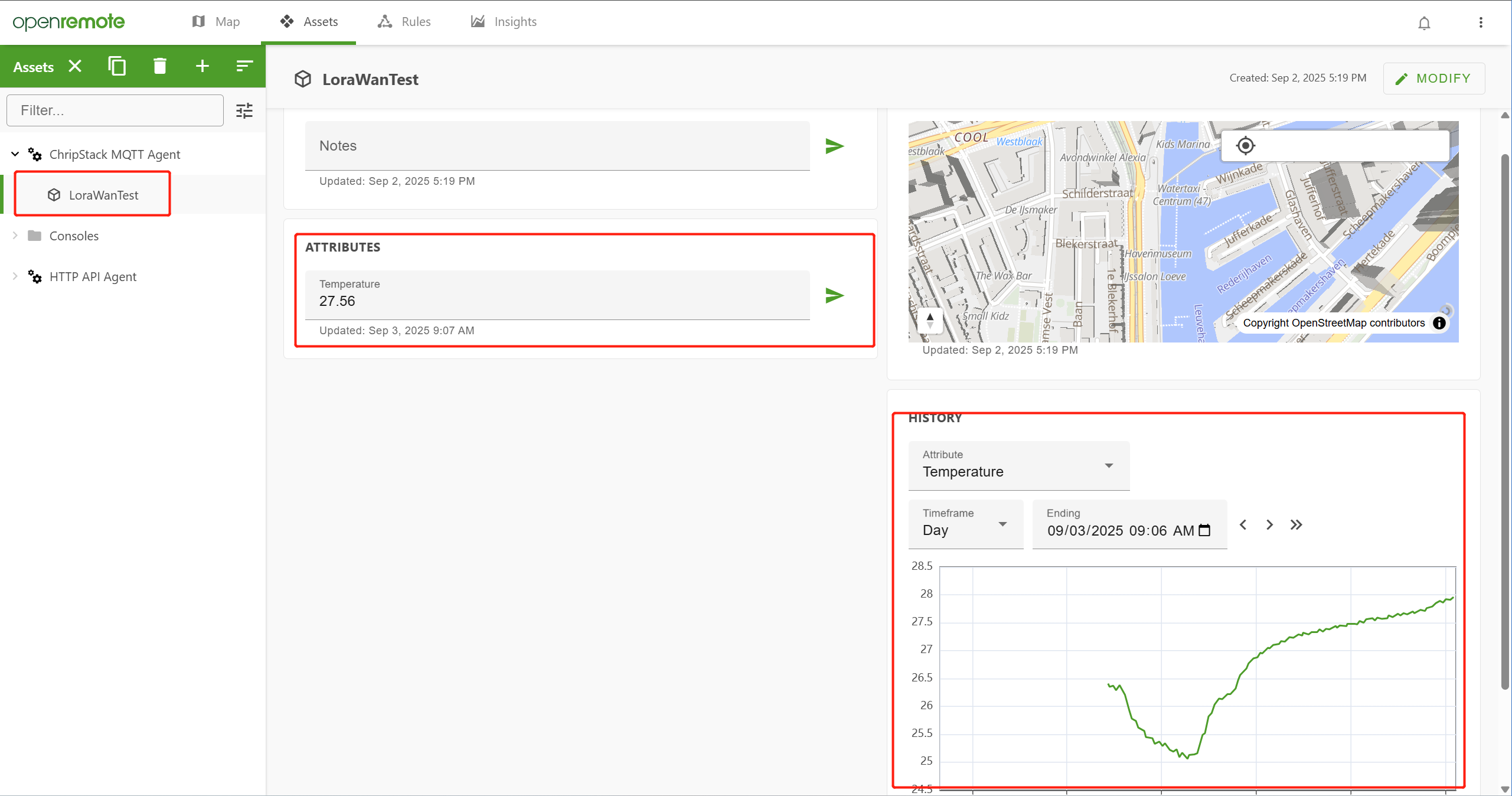Send the Notes value

click(835, 146)
